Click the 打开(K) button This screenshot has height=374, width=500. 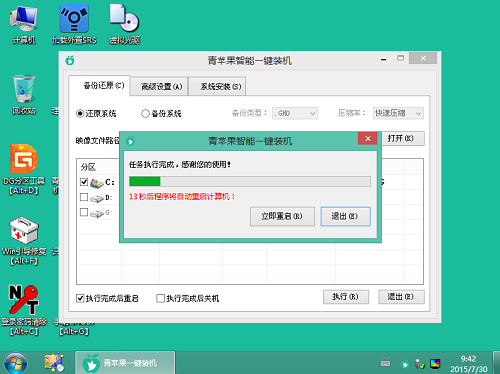pos(402,138)
